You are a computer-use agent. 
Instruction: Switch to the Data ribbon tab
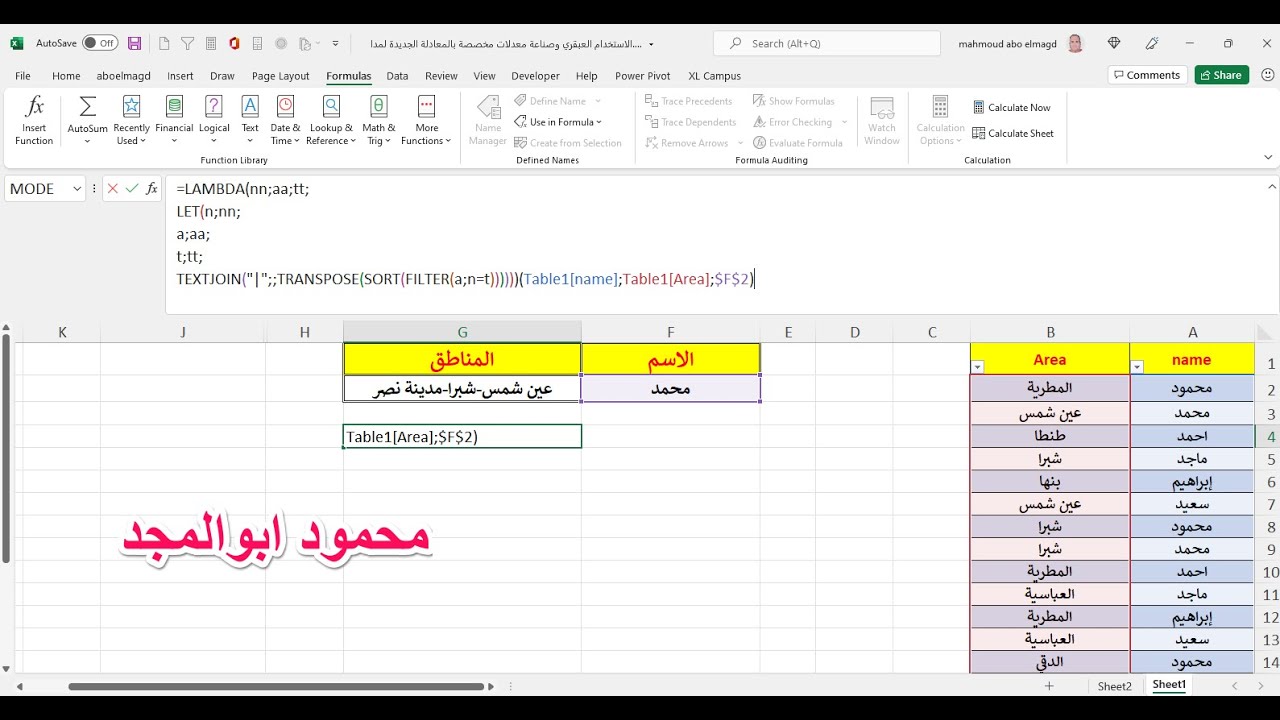(397, 76)
